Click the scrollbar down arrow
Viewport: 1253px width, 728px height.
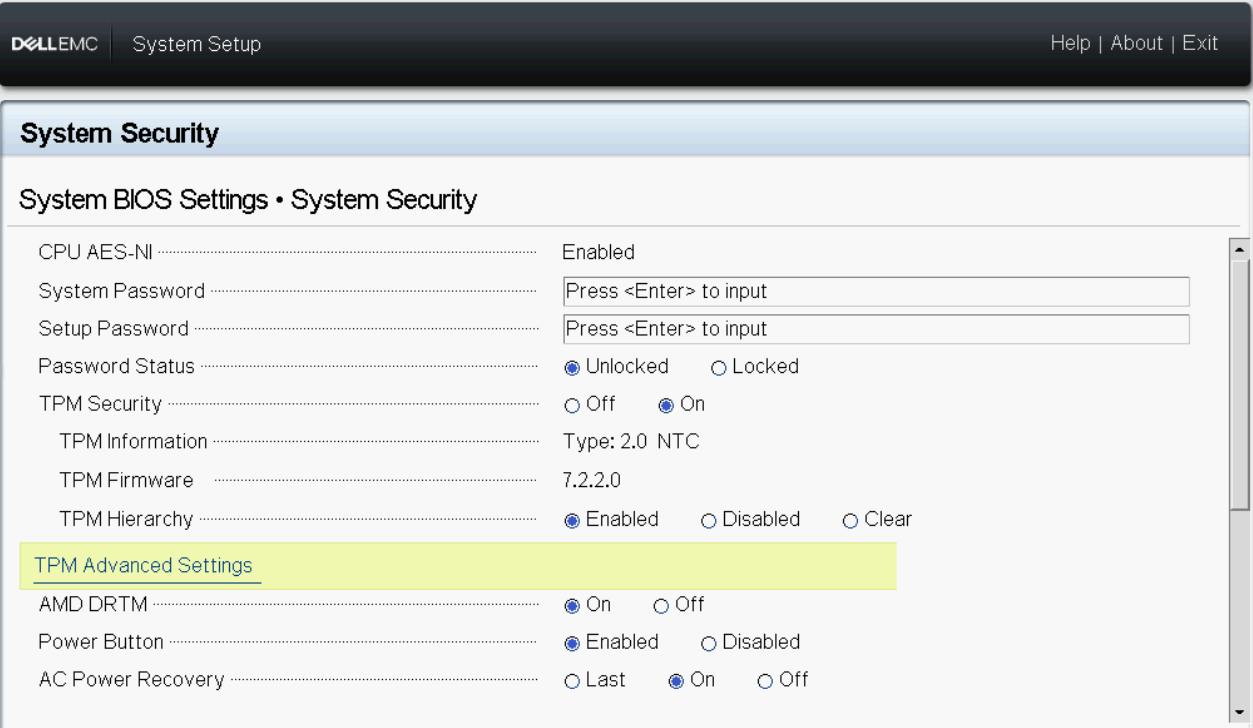click(x=1240, y=713)
